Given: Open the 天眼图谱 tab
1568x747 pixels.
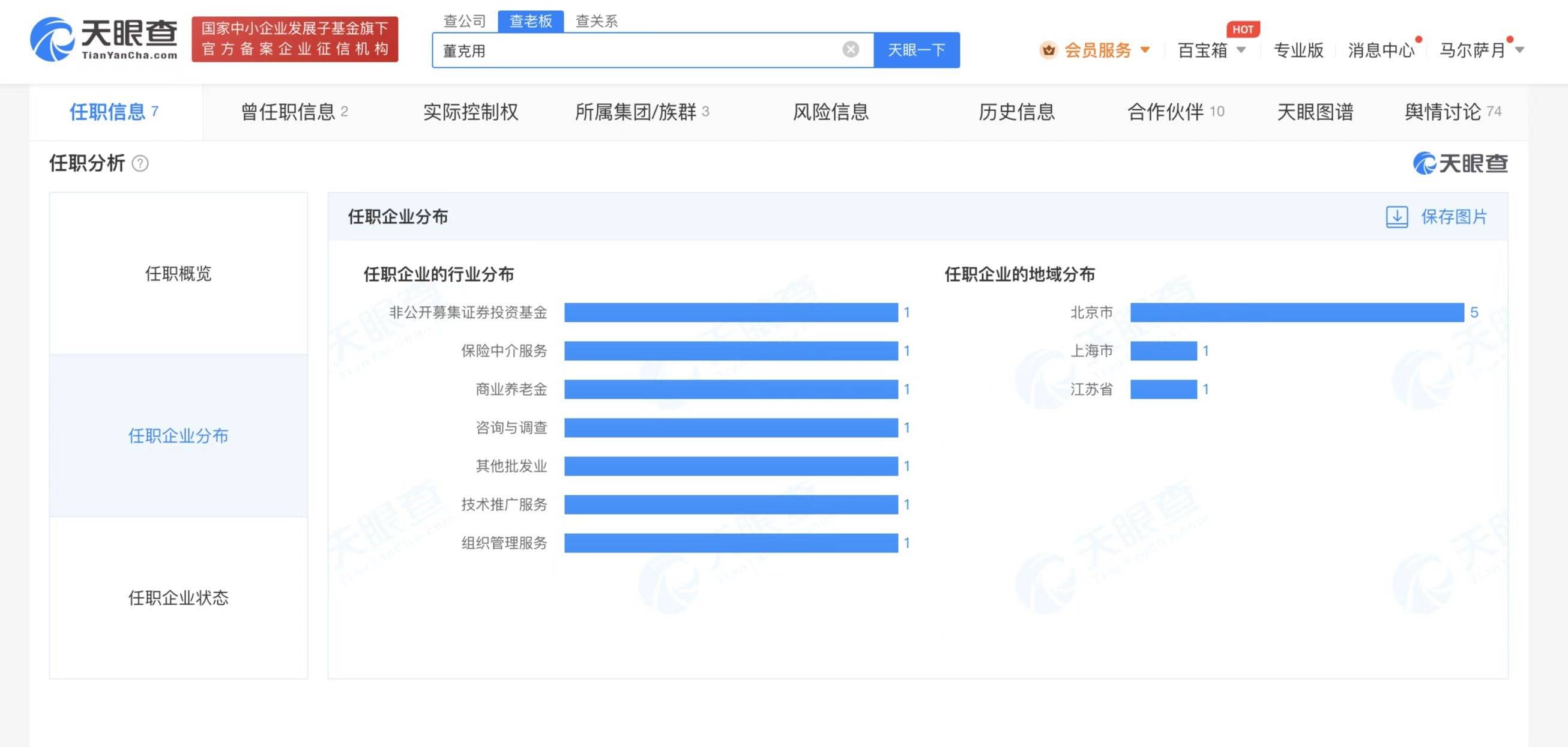Looking at the screenshot, I should pyautogui.click(x=1315, y=112).
